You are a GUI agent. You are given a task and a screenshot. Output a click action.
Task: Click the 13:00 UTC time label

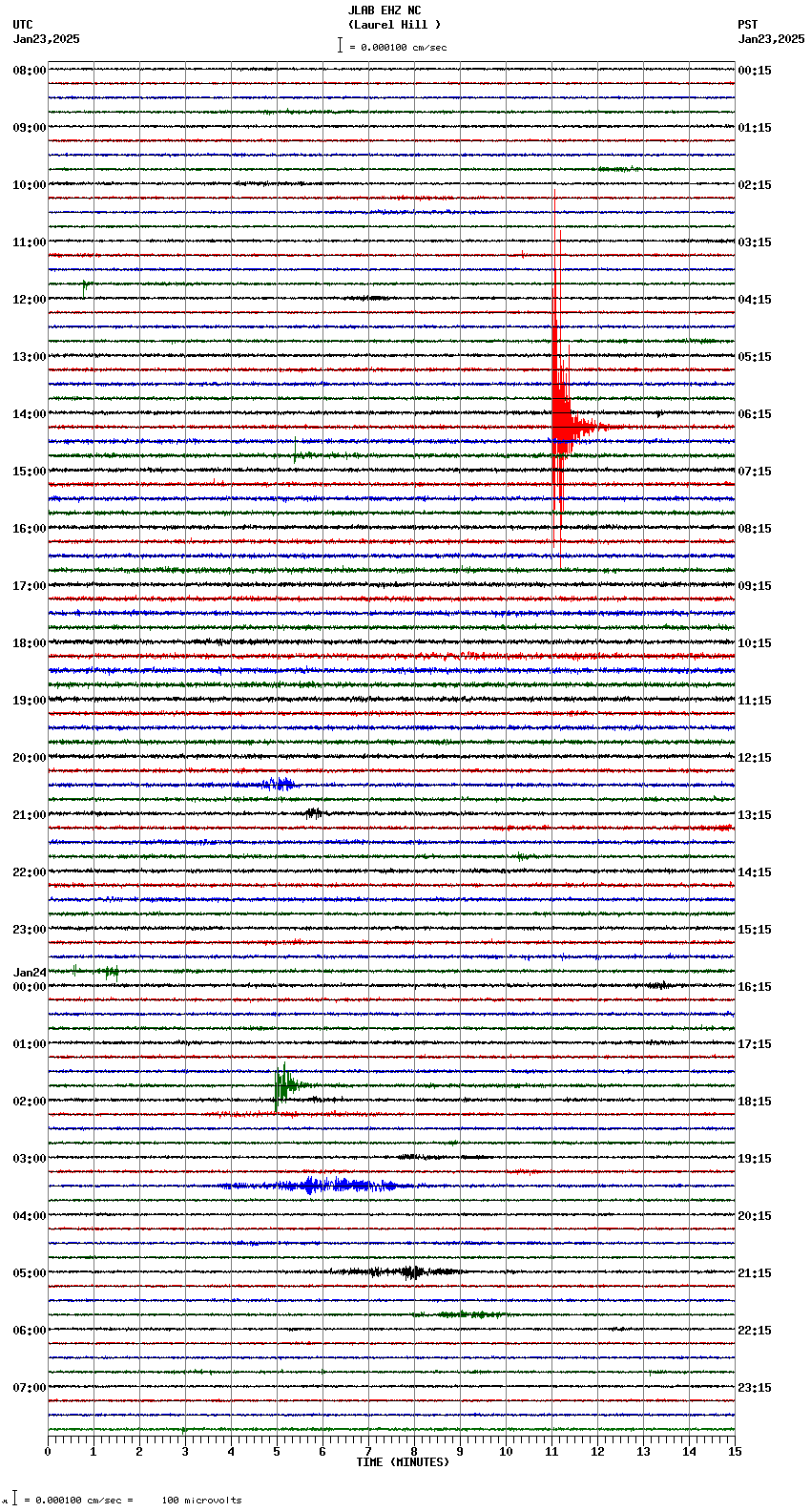point(30,357)
